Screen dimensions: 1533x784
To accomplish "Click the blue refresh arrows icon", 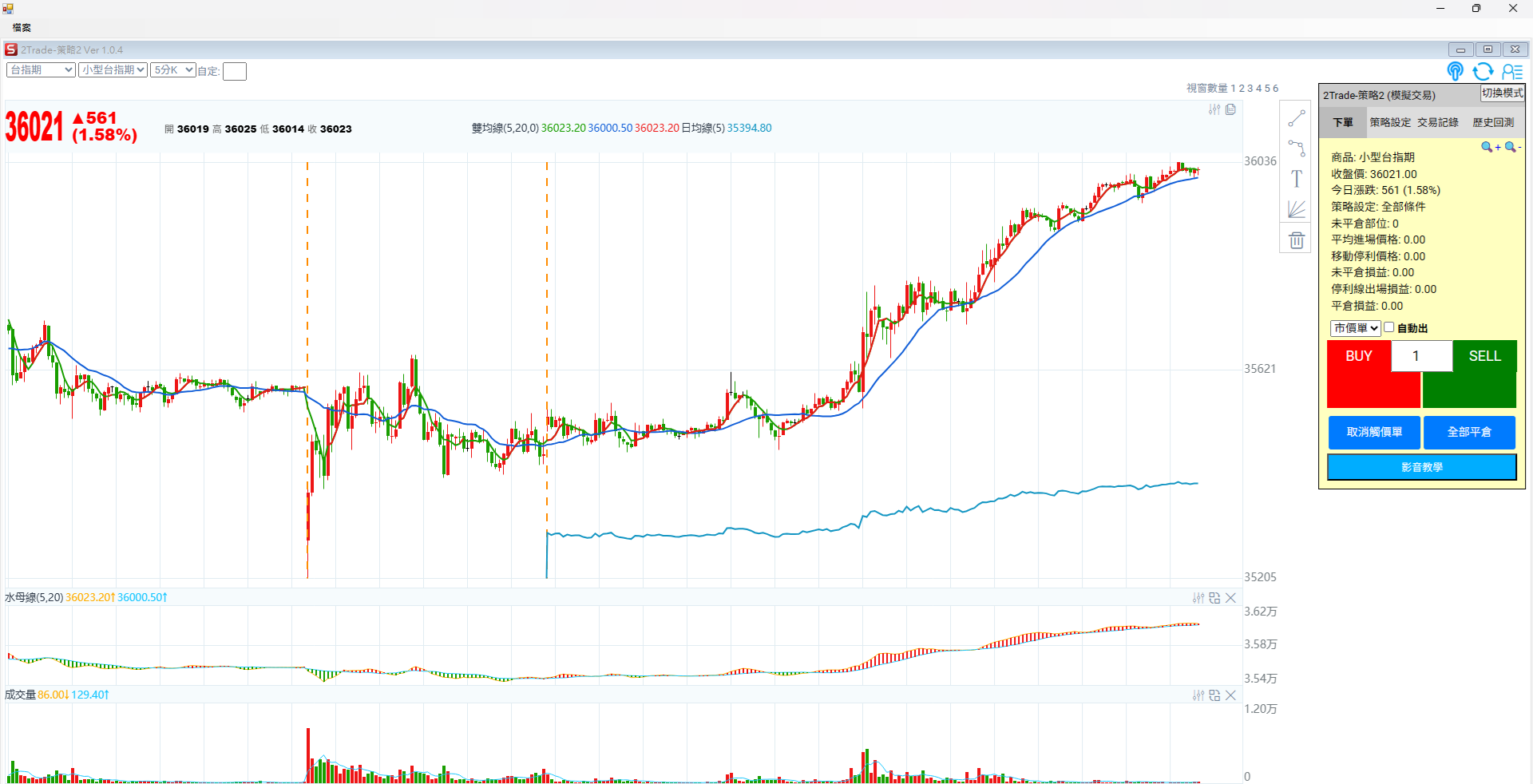I will click(1483, 72).
